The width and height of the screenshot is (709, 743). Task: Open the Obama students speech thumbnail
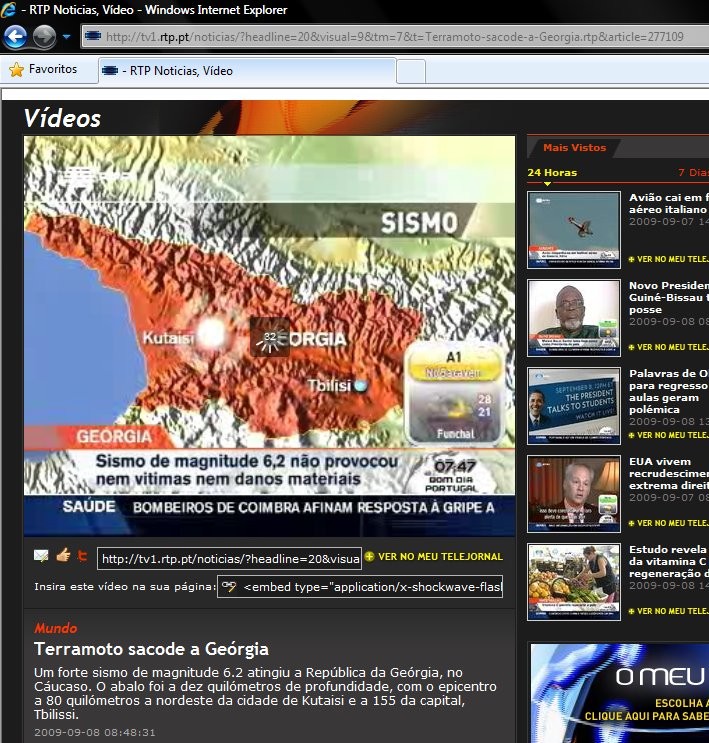pos(574,406)
